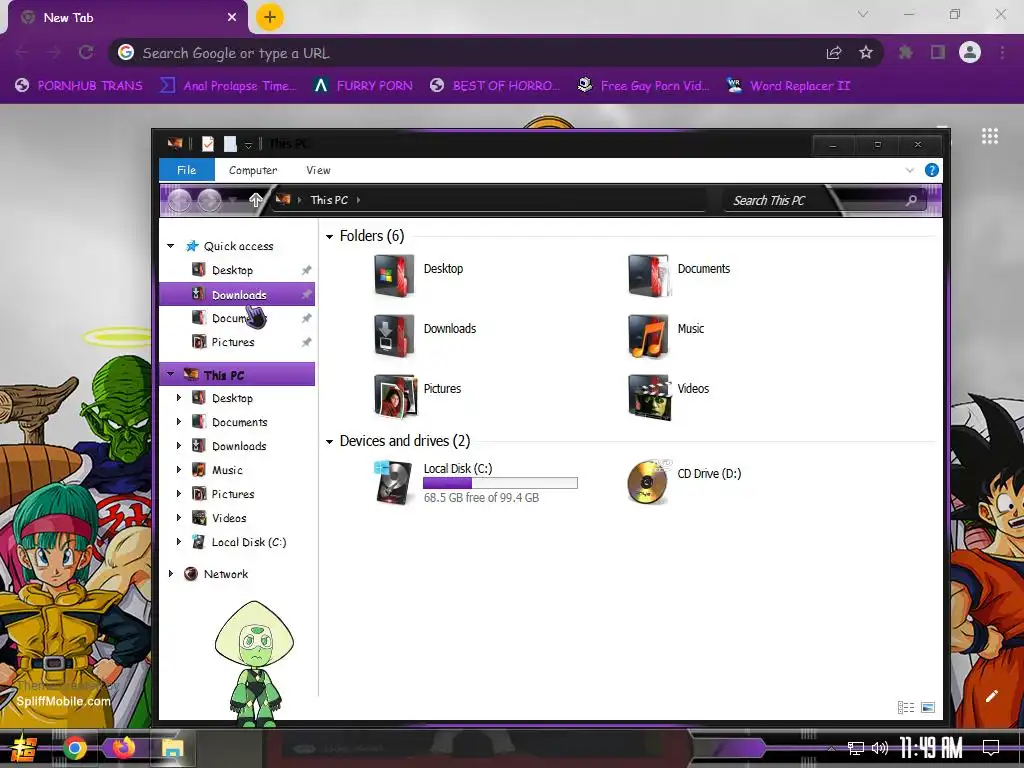The height and width of the screenshot is (768, 1024).
Task: Open Chrome extensions puzzle icon
Action: pyautogui.click(x=906, y=52)
